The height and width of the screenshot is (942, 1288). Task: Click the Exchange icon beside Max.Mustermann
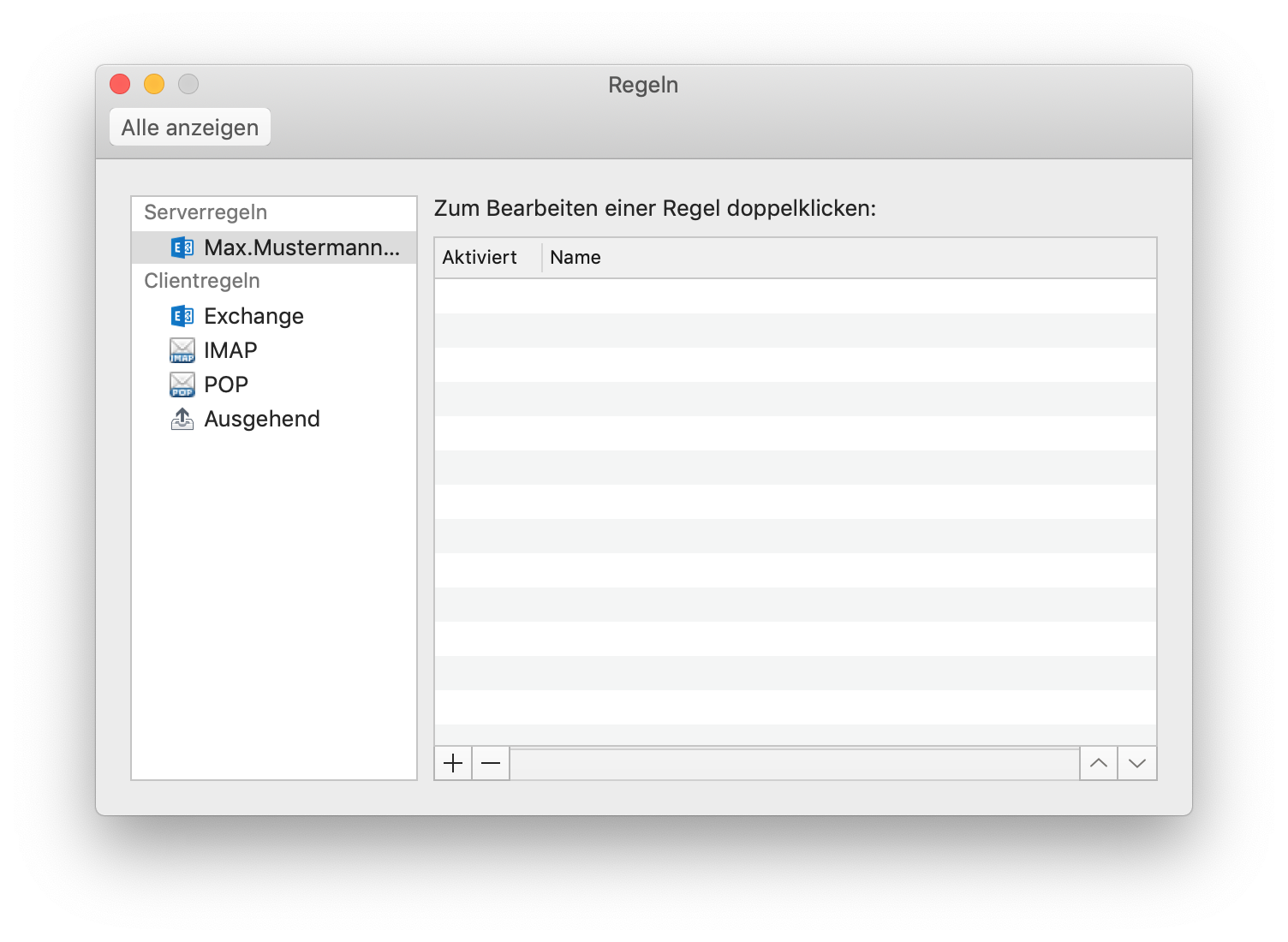click(x=183, y=247)
